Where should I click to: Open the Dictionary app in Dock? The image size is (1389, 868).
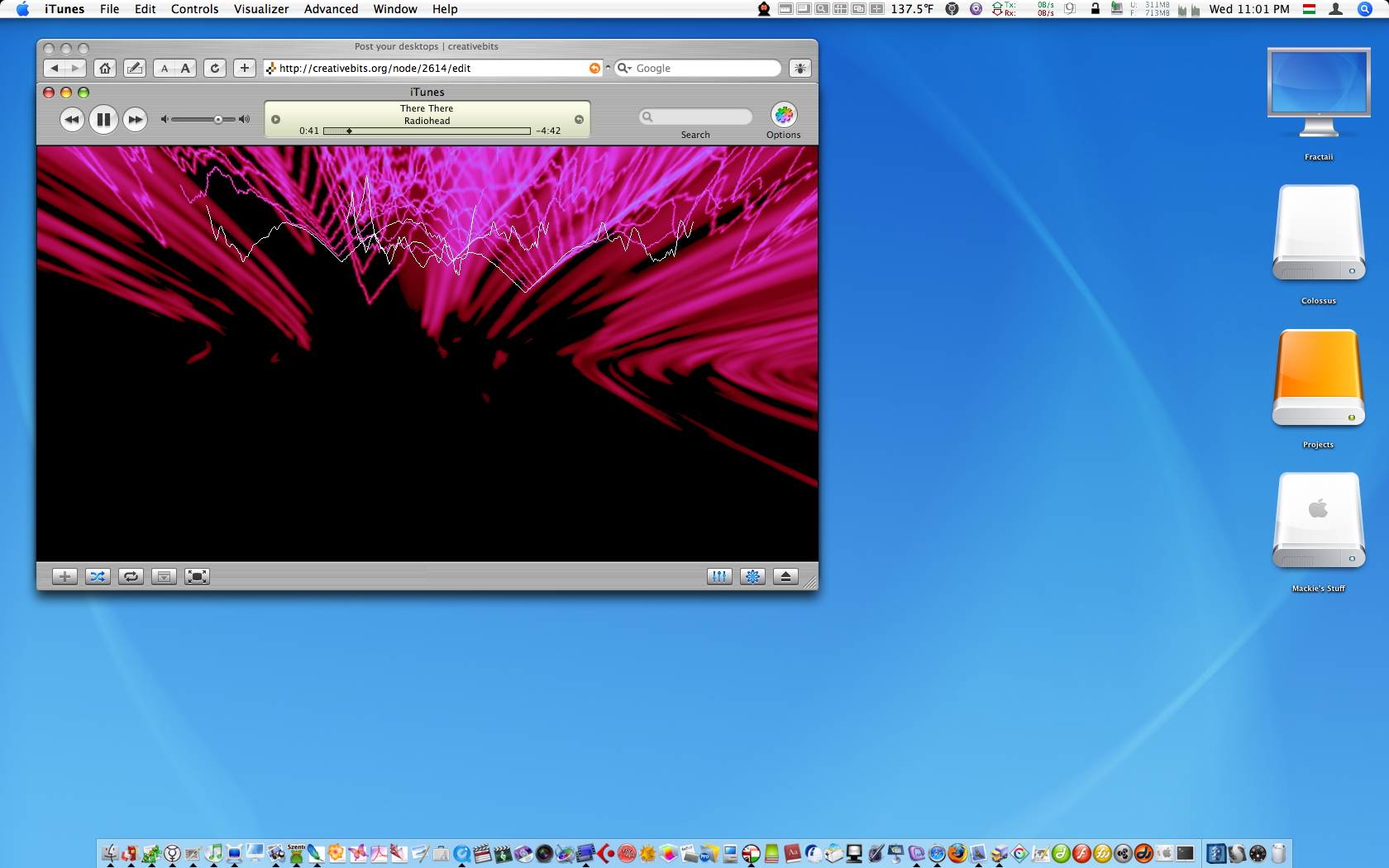[792, 853]
